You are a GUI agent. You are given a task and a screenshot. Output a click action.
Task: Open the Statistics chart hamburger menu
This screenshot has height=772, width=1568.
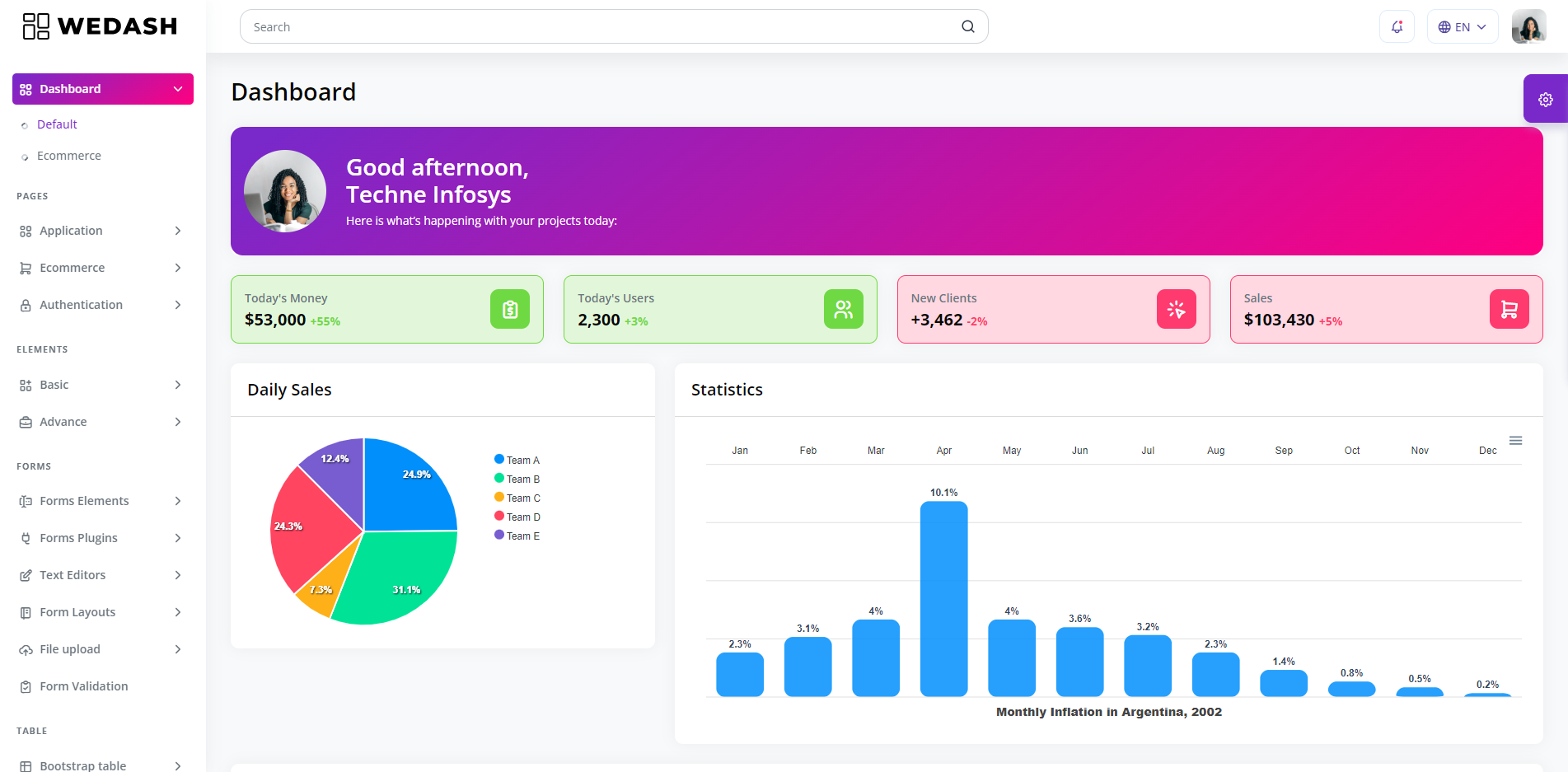click(x=1515, y=441)
